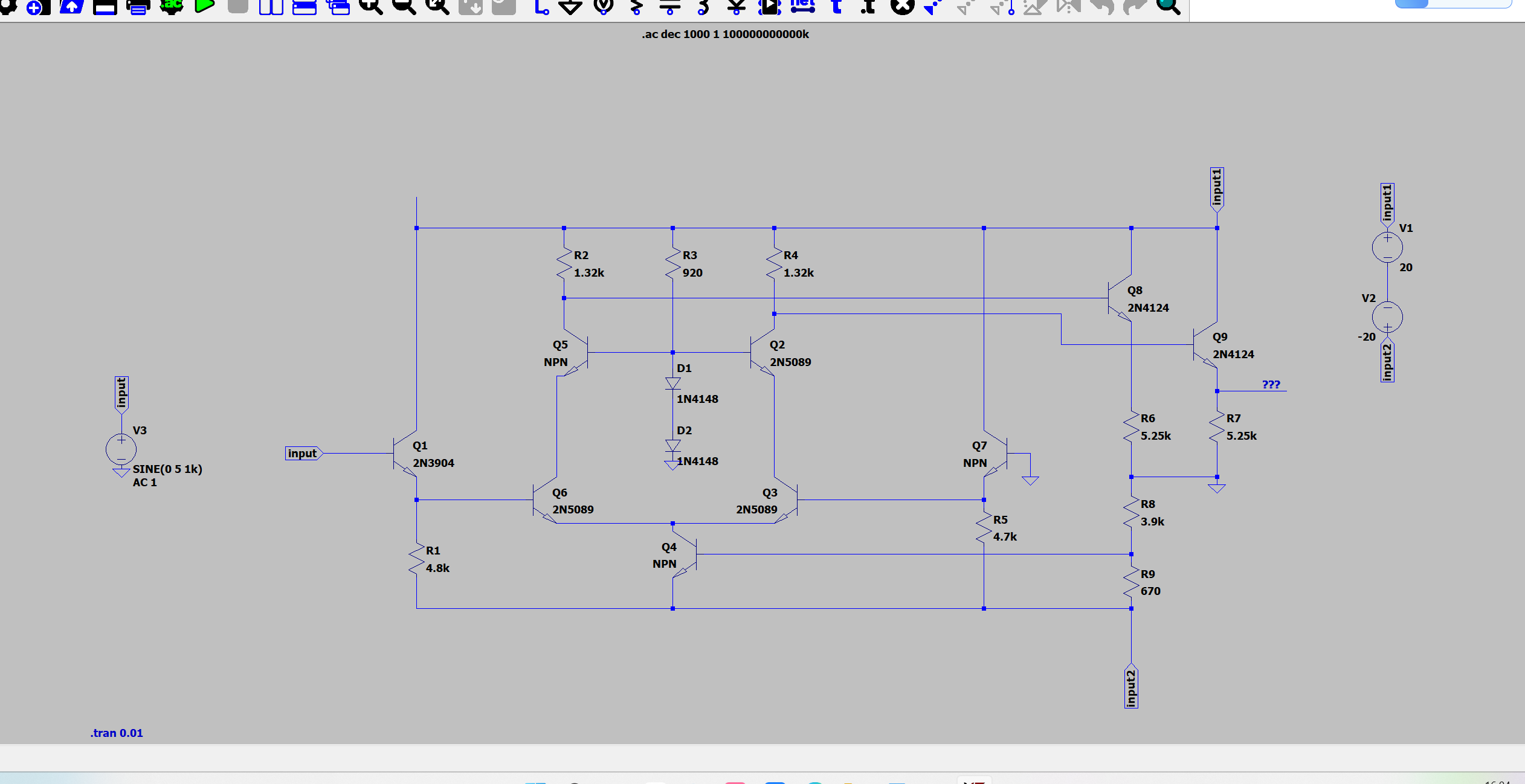The image size is (1525, 784).
Task: Click the Q7 NPN label
Action: point(975,463)
